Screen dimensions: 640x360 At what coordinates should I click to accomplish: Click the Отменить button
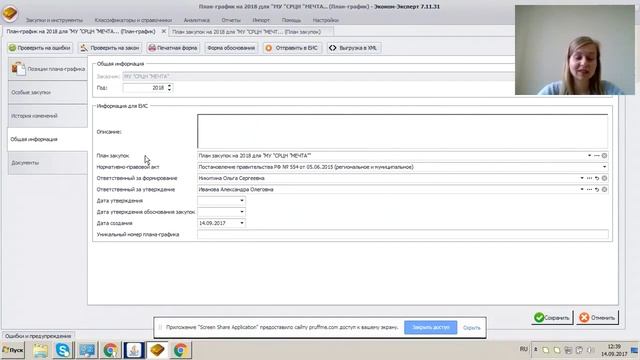597,318
